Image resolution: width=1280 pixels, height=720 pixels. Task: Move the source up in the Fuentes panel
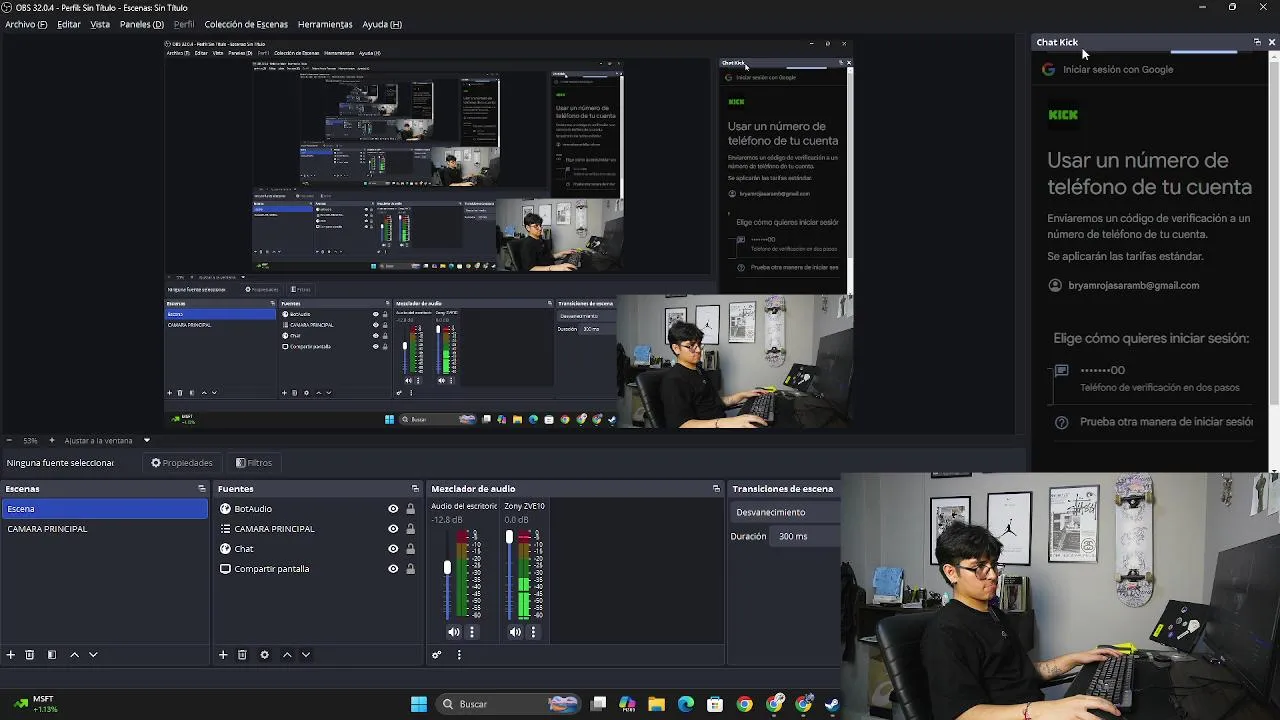pyautogui.click(x=287, y=655)
